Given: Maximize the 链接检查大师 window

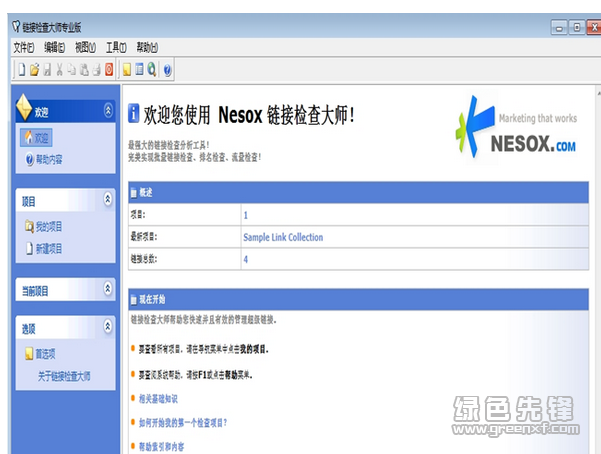Looking at the screenshot, I should coord(577,27).
